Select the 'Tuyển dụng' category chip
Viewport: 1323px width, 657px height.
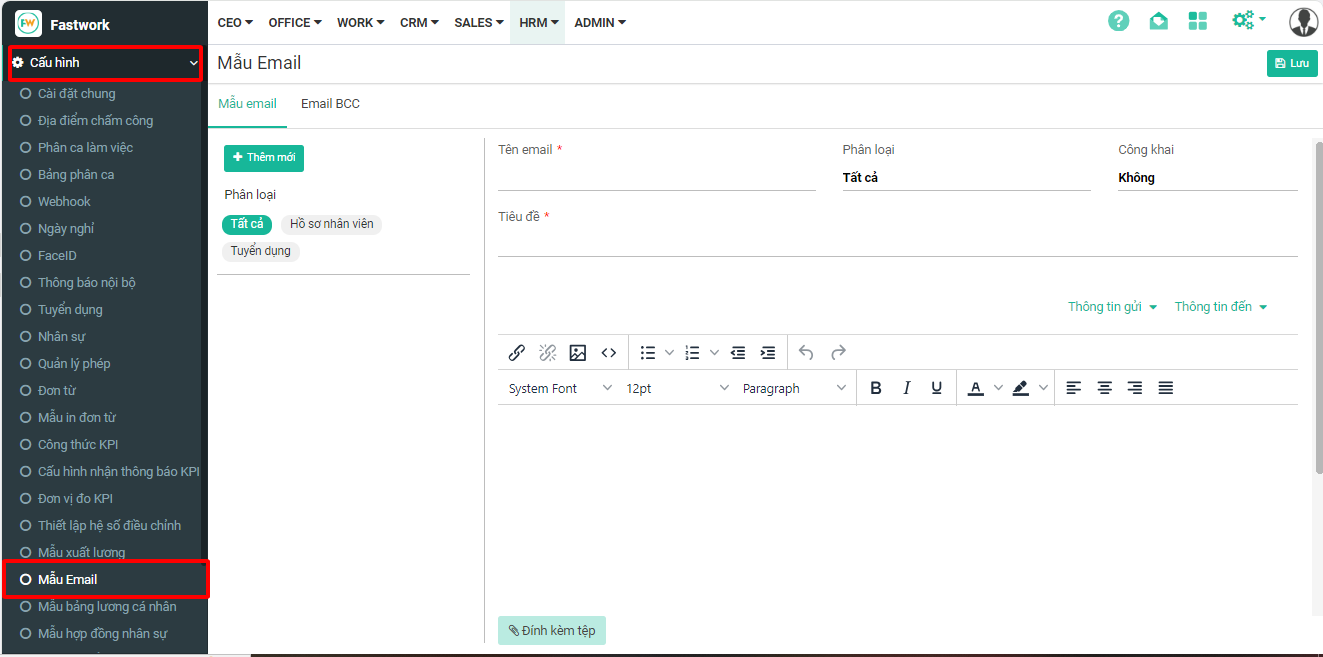[260, 251]
